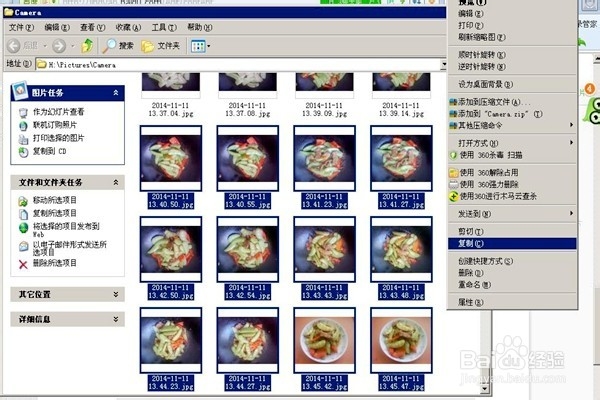The image size is (600, 400).
Task: Choose 设为桌面背景(B) entry
Action: coord(512,84)
